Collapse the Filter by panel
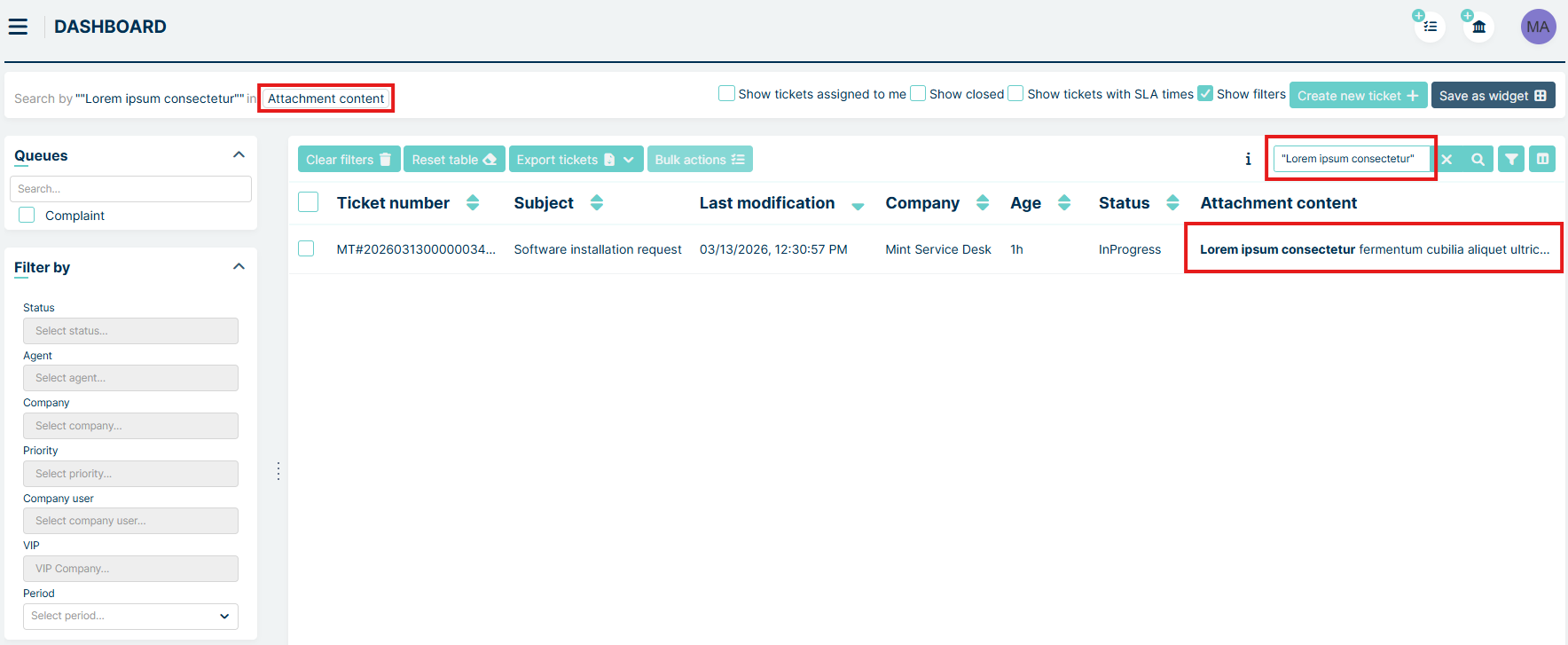The image size is (1568, 645). point(239,267)
